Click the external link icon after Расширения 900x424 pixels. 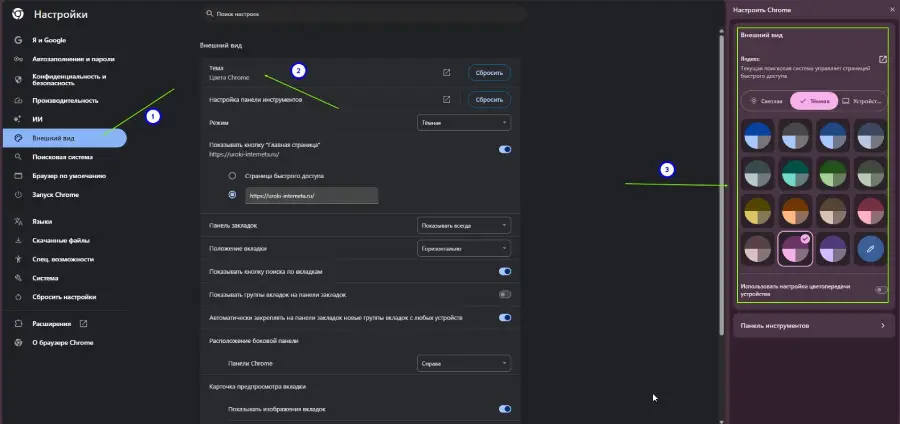tap(84, 324)
